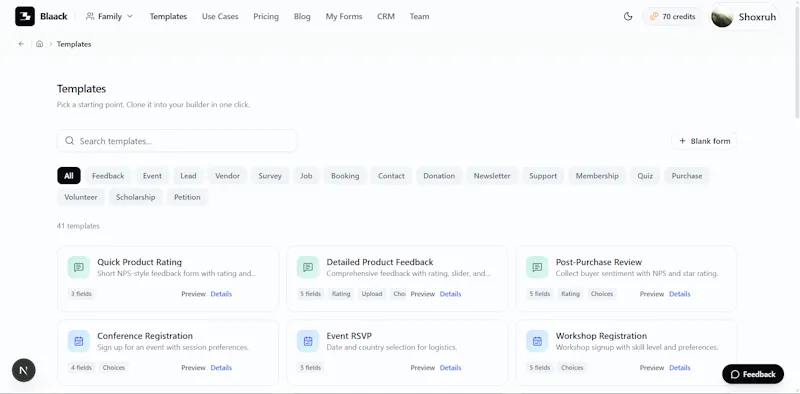Click the Event RSVP calendar icon

pyautogui.click(x=308, y=341)
